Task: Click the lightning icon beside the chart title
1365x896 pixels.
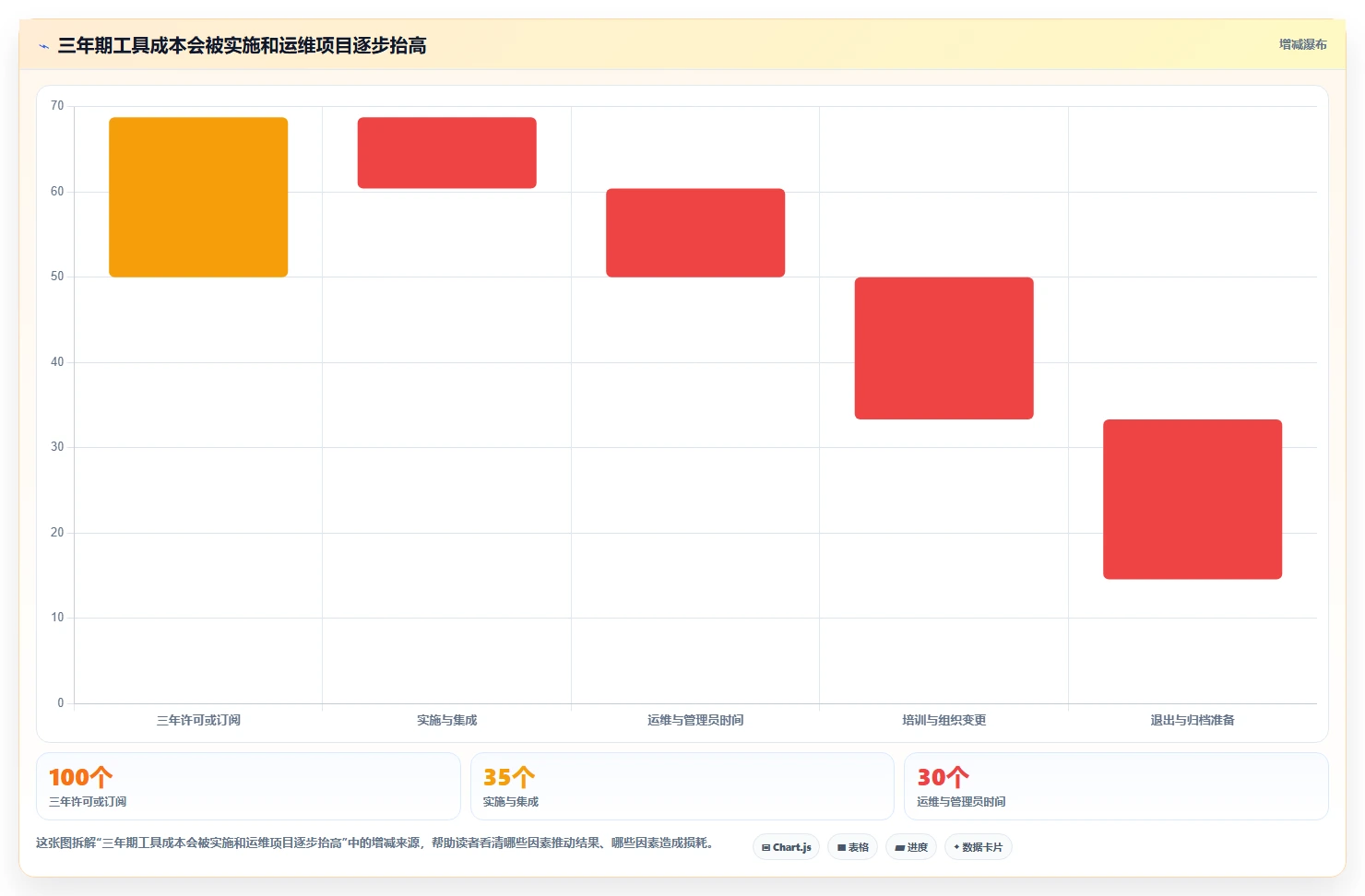Action: (x=43, y=46)
